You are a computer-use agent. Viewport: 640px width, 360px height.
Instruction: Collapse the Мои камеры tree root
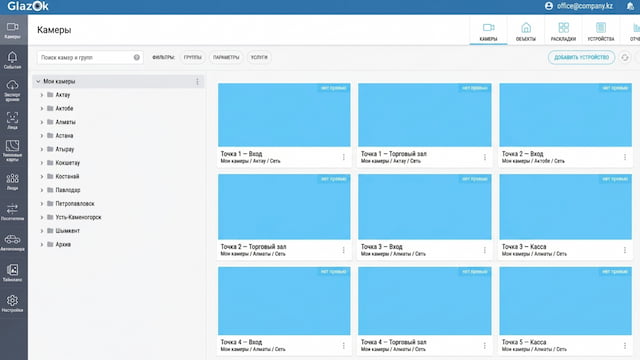[x=38, y=82]
